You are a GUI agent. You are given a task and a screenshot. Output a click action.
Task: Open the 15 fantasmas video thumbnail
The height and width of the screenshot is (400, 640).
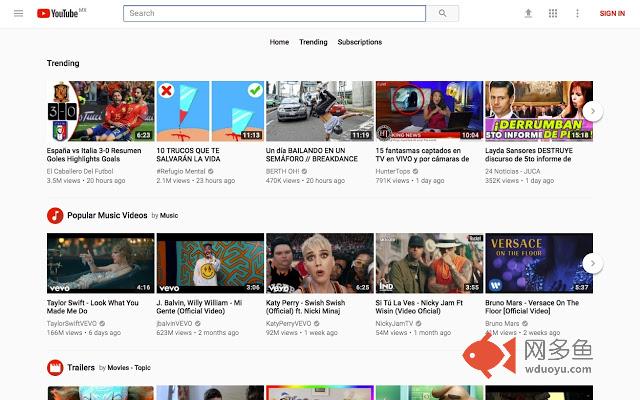[429, 111]
